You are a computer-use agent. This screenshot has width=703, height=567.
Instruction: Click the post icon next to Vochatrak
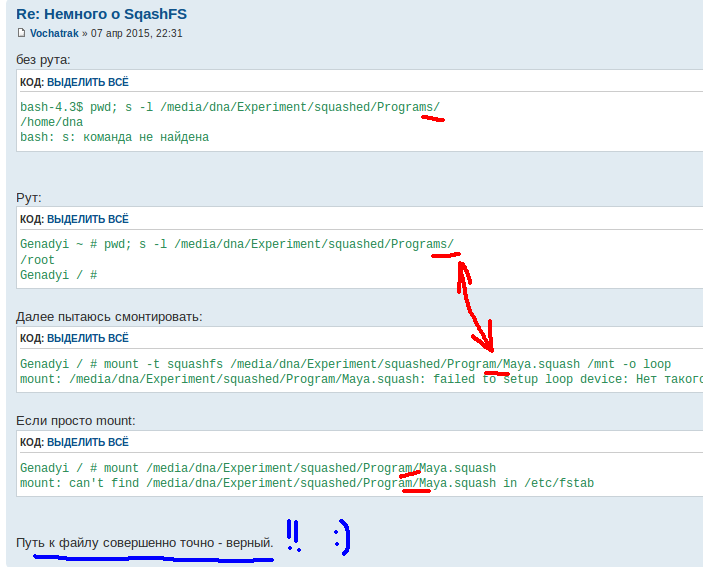coord(21,33)
